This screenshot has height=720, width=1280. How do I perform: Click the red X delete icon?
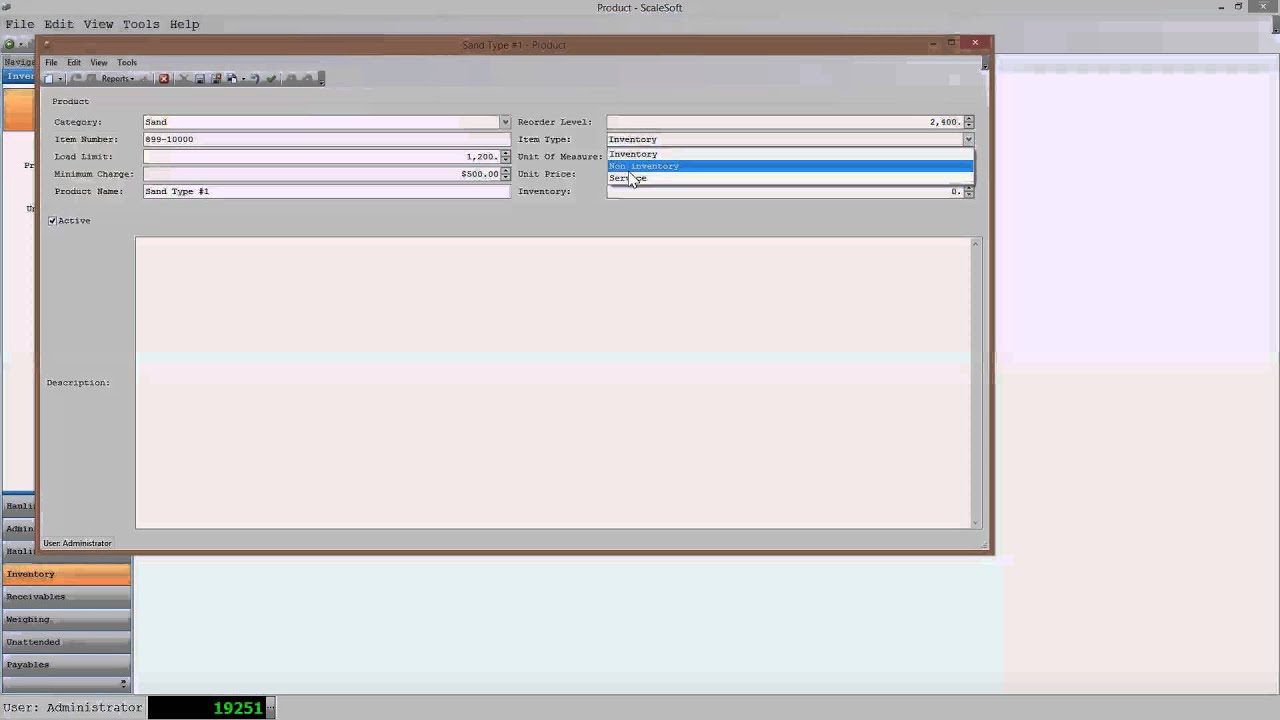pos(164,78)
